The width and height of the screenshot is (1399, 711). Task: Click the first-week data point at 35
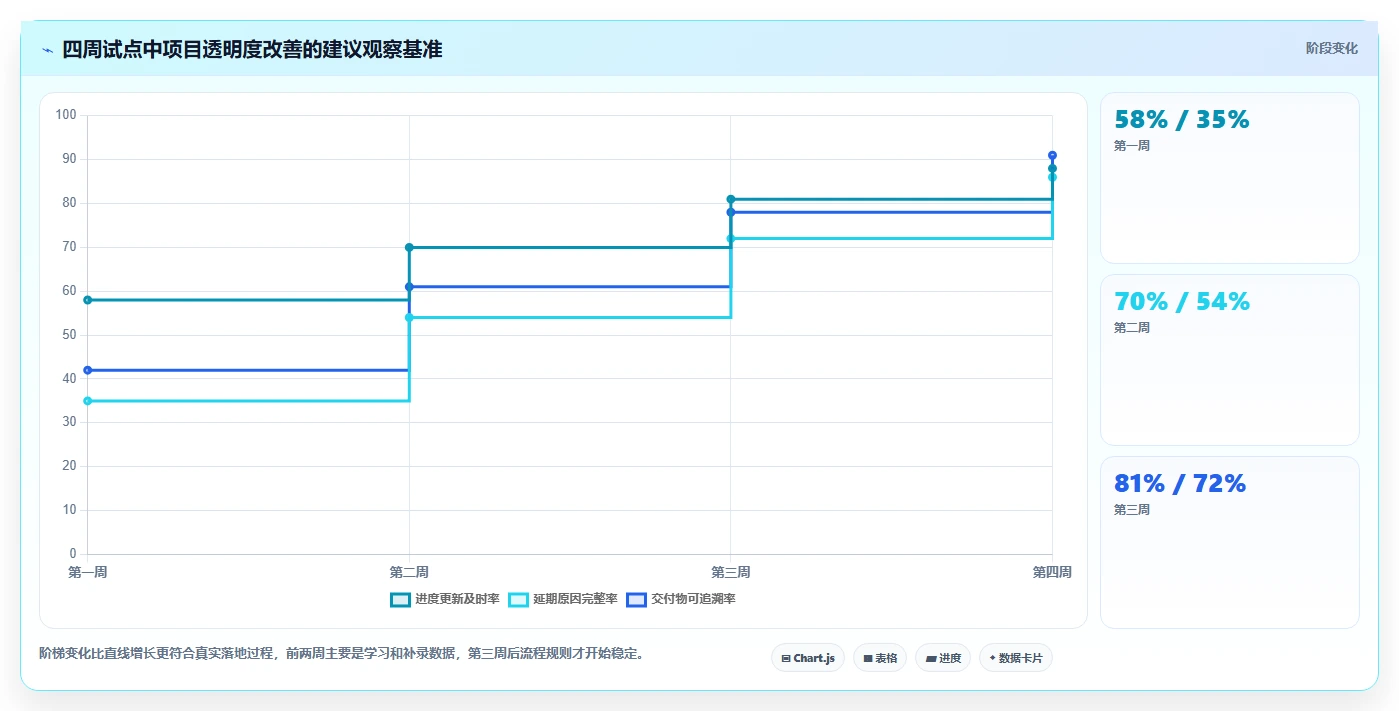pos(88,401)
